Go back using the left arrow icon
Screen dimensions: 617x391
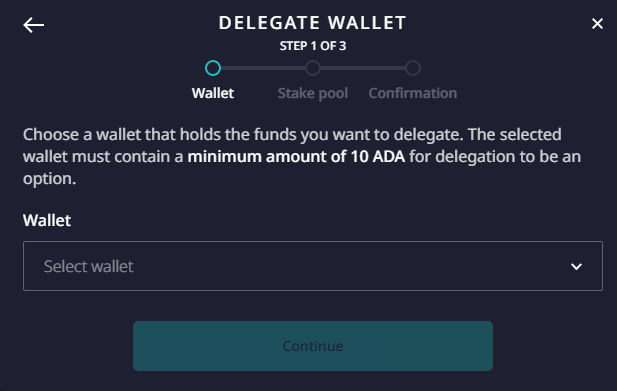click(33, 25)
